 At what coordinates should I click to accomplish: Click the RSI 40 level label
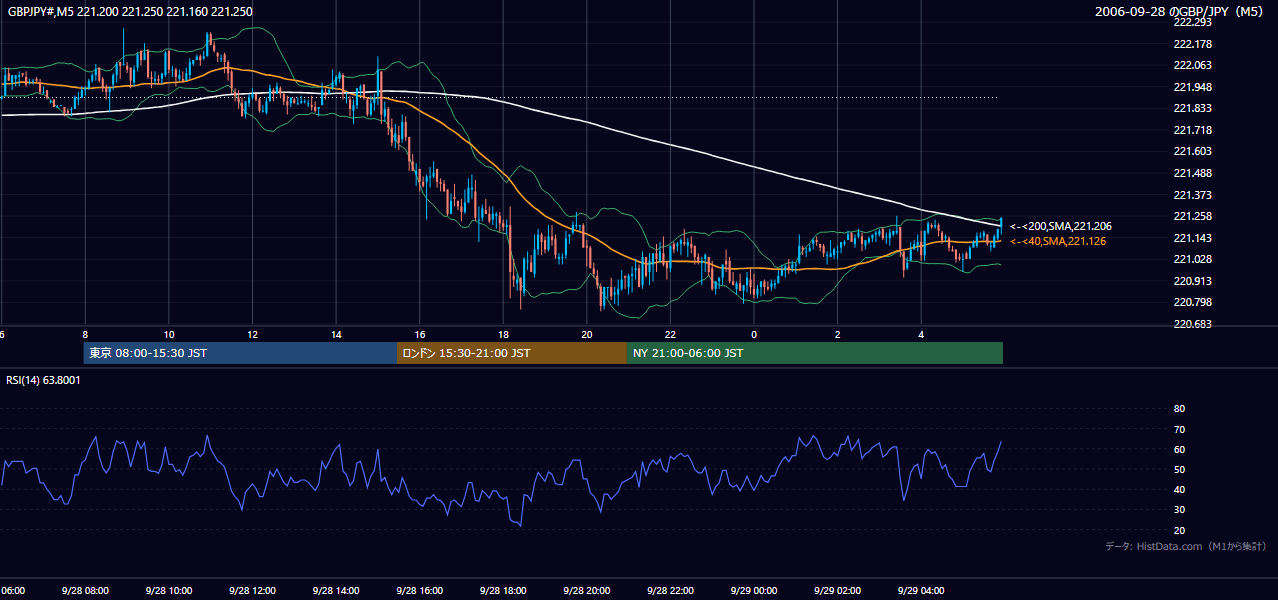(1179, 489)
